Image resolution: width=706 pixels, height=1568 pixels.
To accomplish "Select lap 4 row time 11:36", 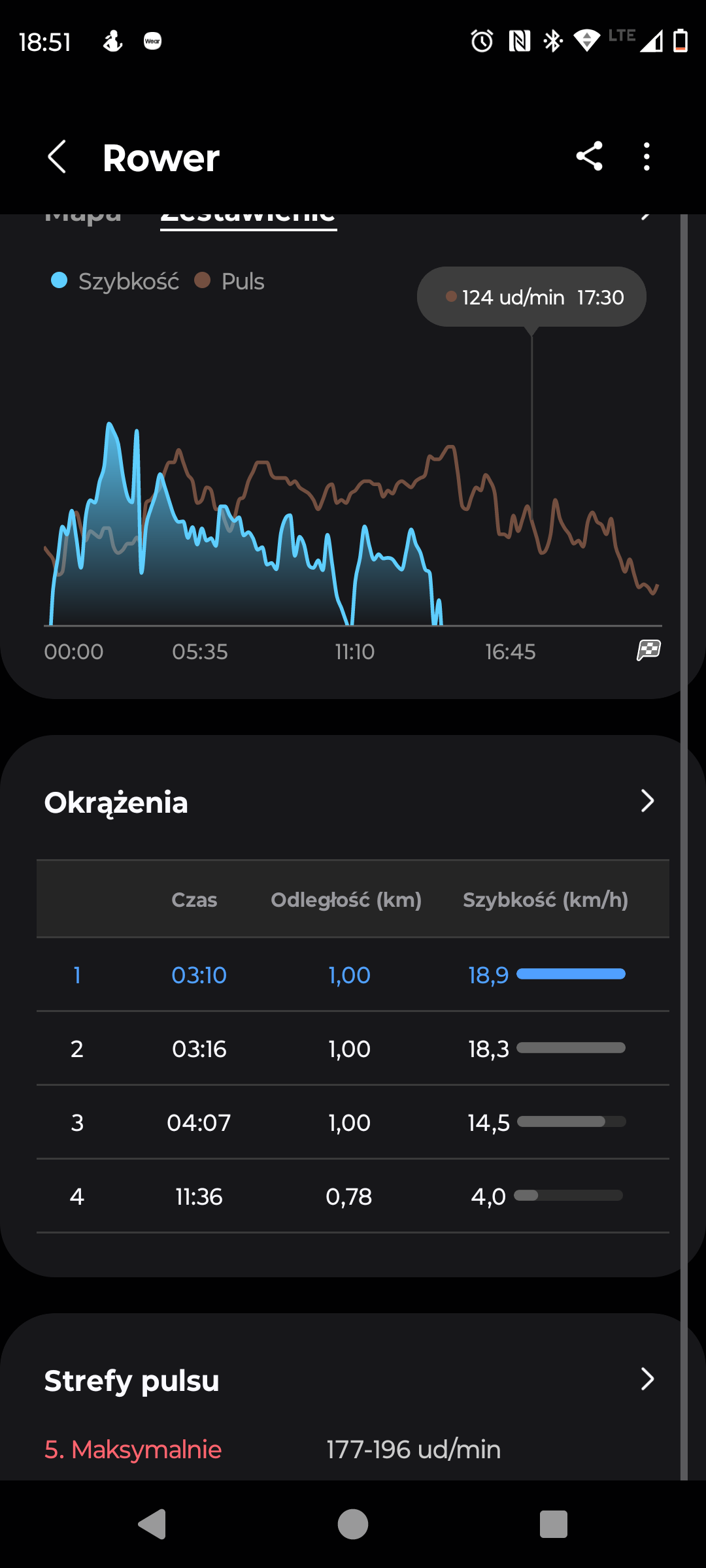I will point(199,1197).
